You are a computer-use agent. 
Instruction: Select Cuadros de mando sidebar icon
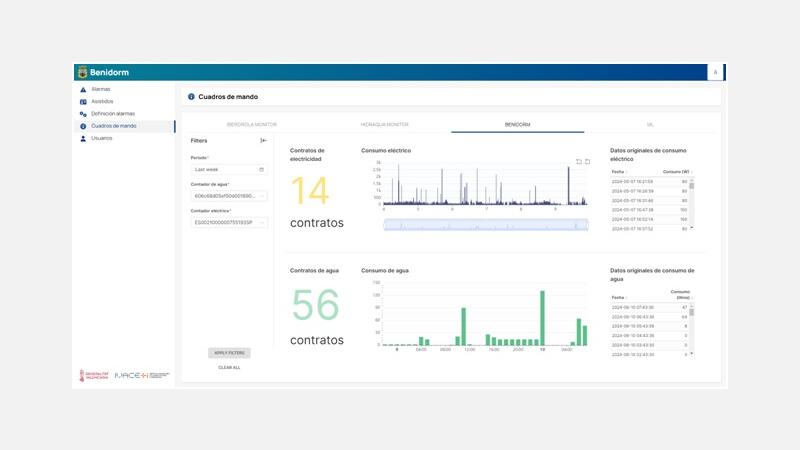(83, 126)
